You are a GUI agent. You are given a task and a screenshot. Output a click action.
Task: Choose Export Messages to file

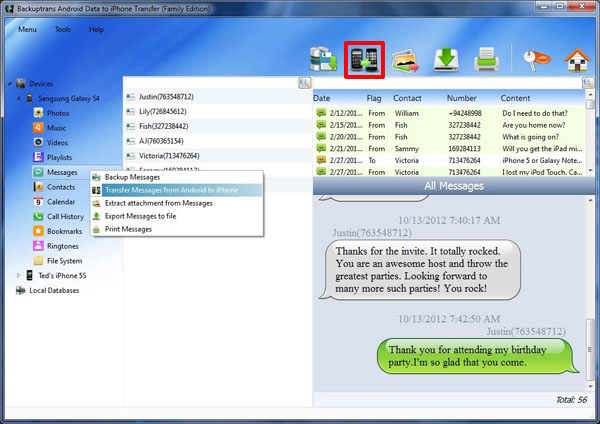click(x=177, y=216)
